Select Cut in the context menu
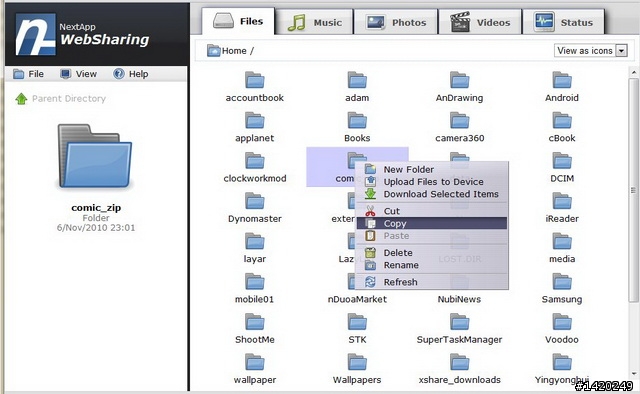Image resolution: width=640 pixels, height=394 pixels. (x=432, y=211)
